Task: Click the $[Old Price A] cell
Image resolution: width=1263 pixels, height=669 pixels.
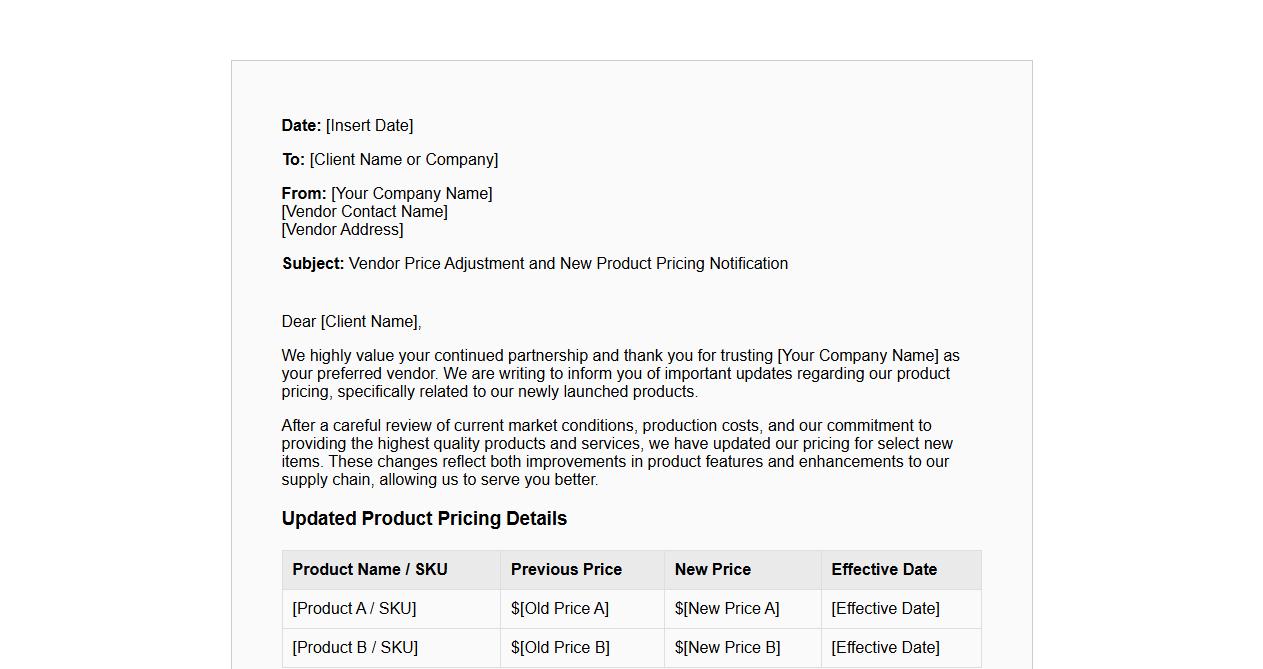Action: point(559,609)
